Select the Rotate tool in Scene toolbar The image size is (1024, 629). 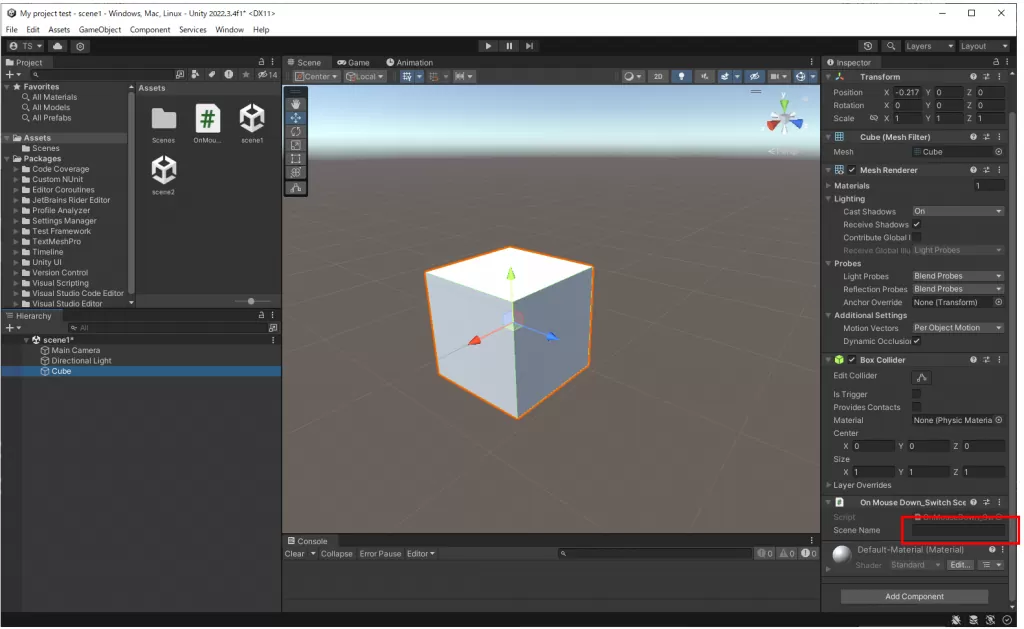(296, 131)
